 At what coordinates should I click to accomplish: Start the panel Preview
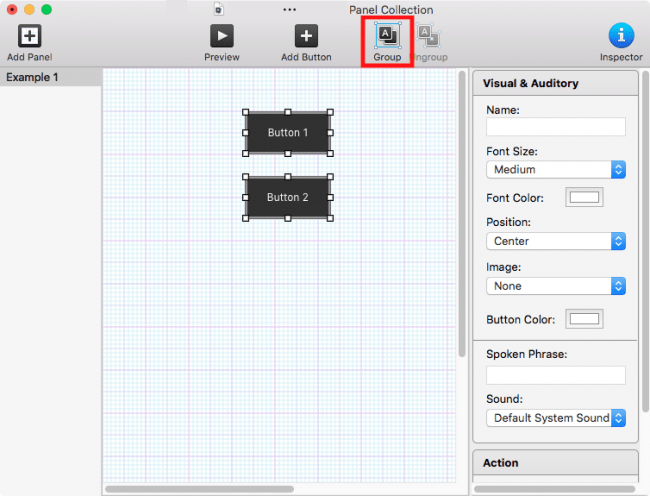(222, 36)
